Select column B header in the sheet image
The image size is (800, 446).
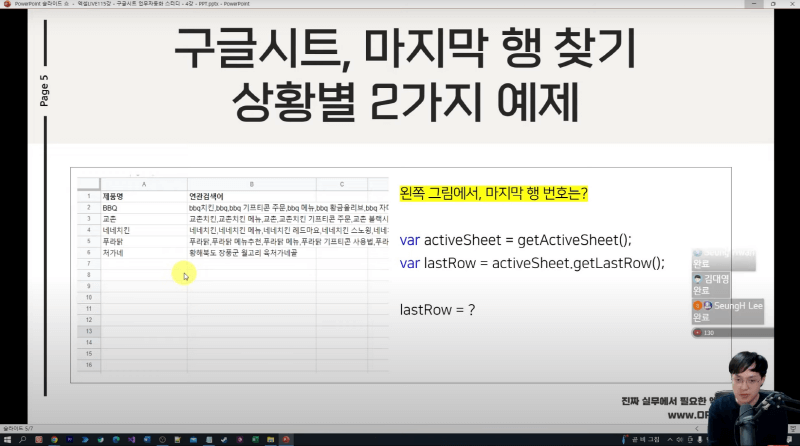tap(252, 184)
